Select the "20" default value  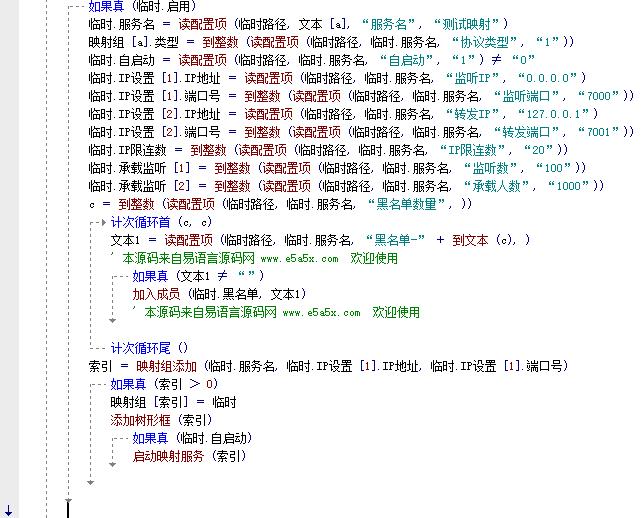538,150
